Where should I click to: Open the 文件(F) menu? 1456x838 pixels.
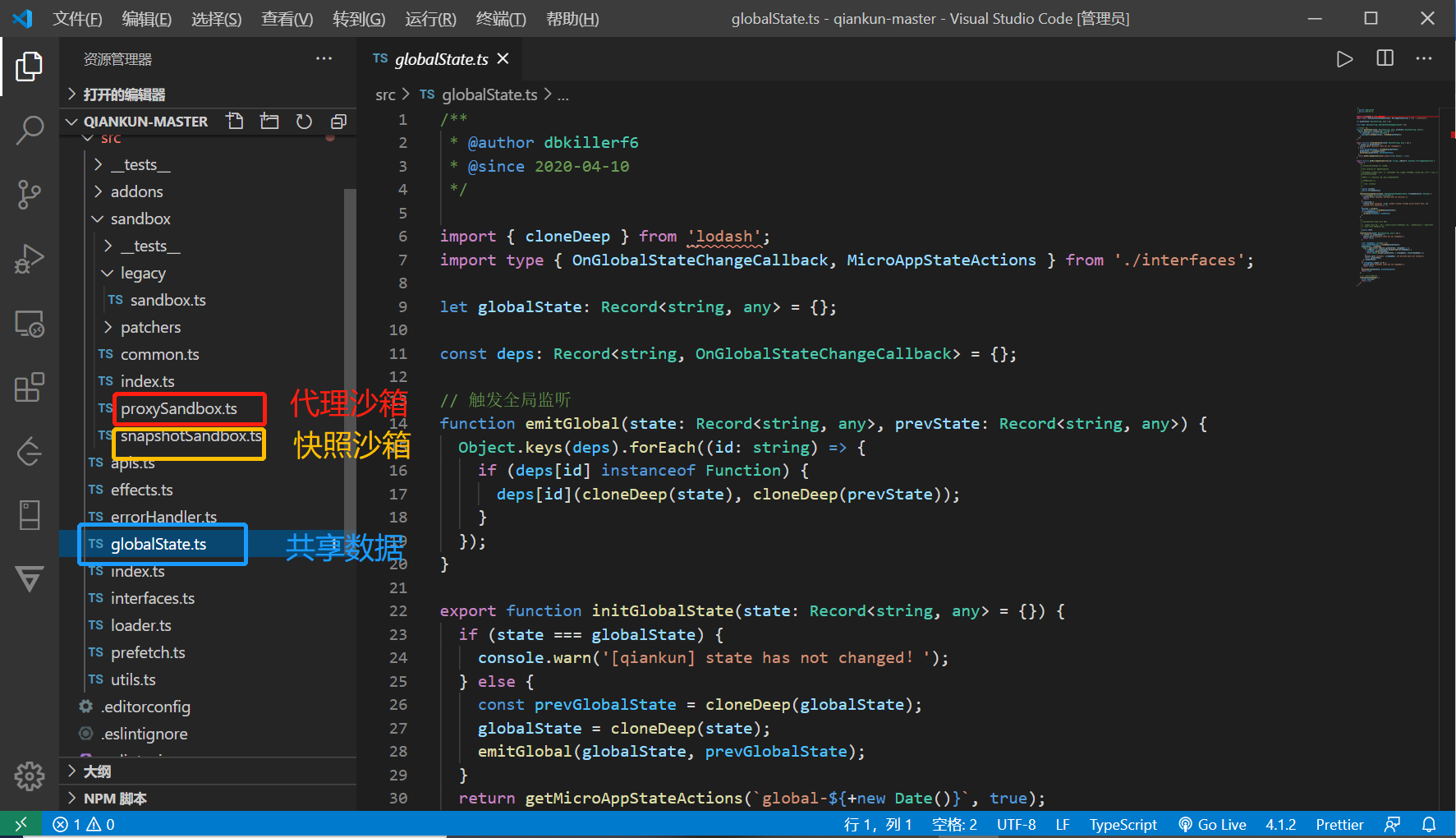pyautogui.click(x=77, y=18)
